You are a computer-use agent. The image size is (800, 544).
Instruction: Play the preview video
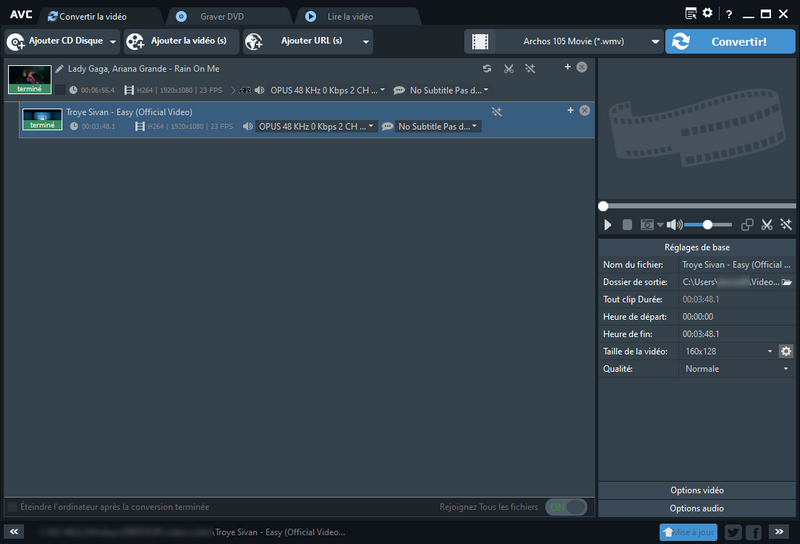tap(608, 225)
